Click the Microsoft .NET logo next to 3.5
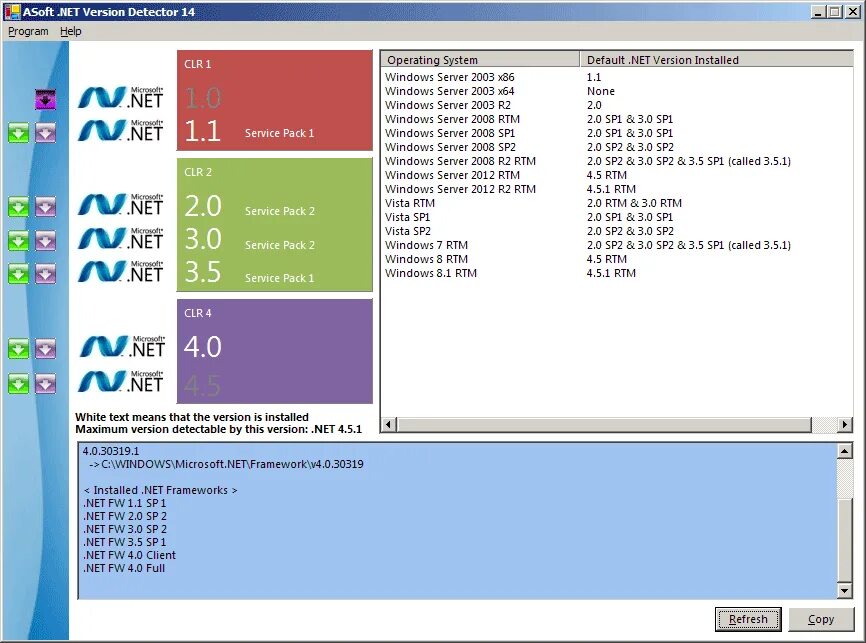 click(x=121, y=271)
